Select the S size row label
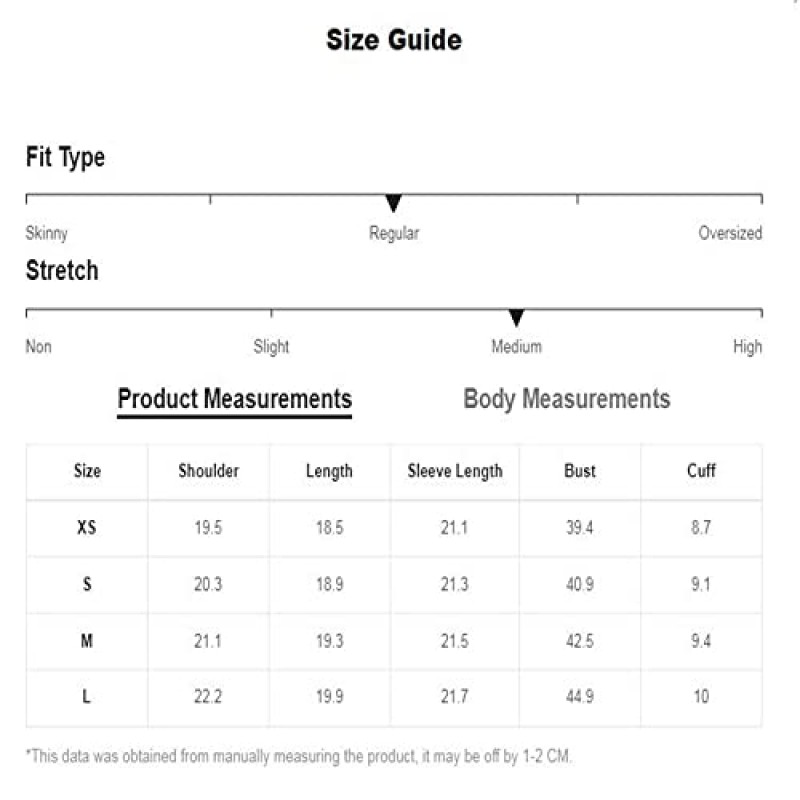800x800 pixels. (x=87, y=584)
